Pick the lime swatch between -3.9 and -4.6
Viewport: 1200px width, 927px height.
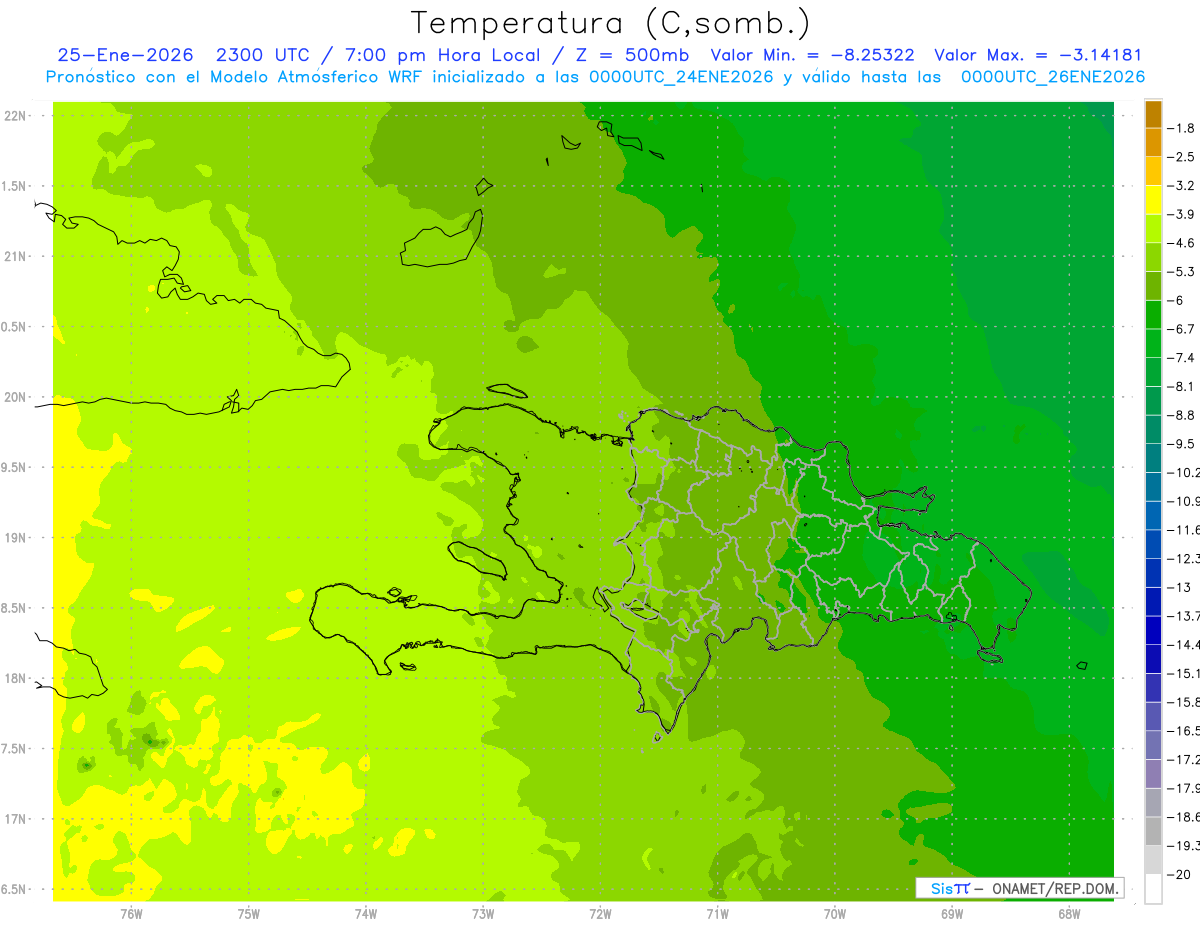click(x=1153, y=229)
